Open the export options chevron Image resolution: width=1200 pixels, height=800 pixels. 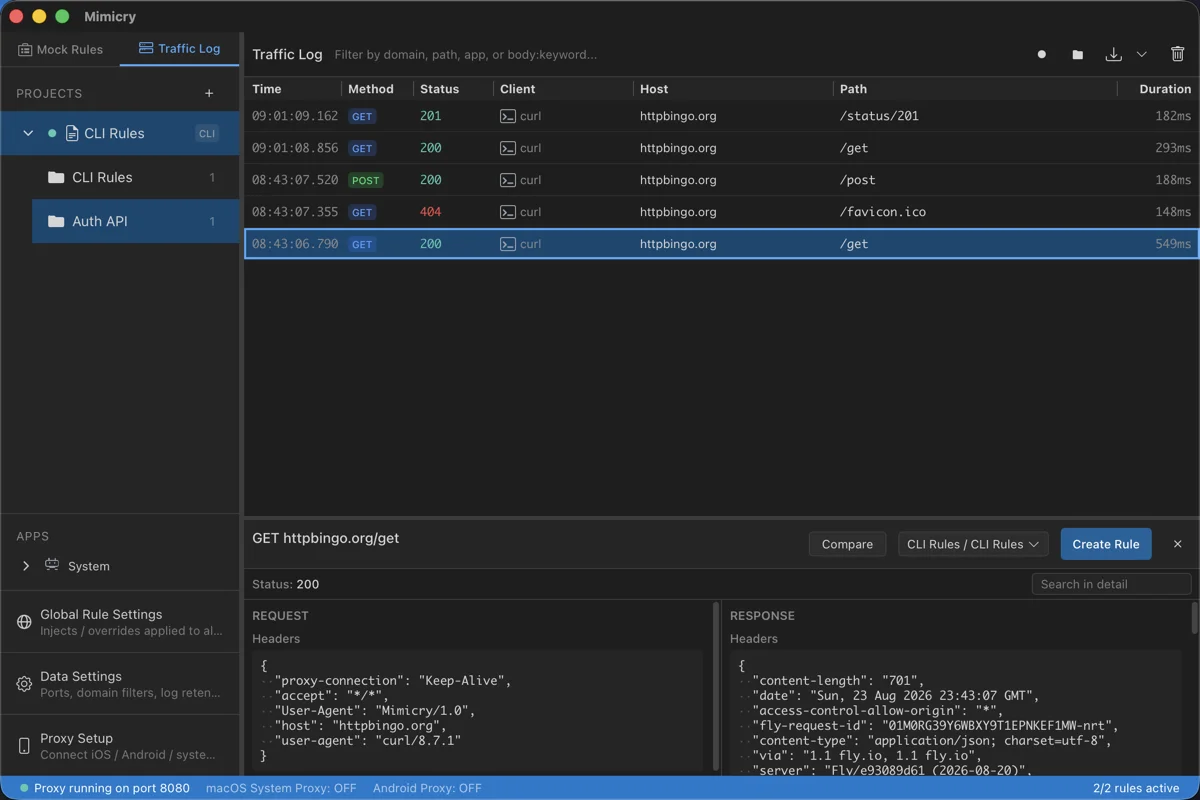click(1141, 54)
